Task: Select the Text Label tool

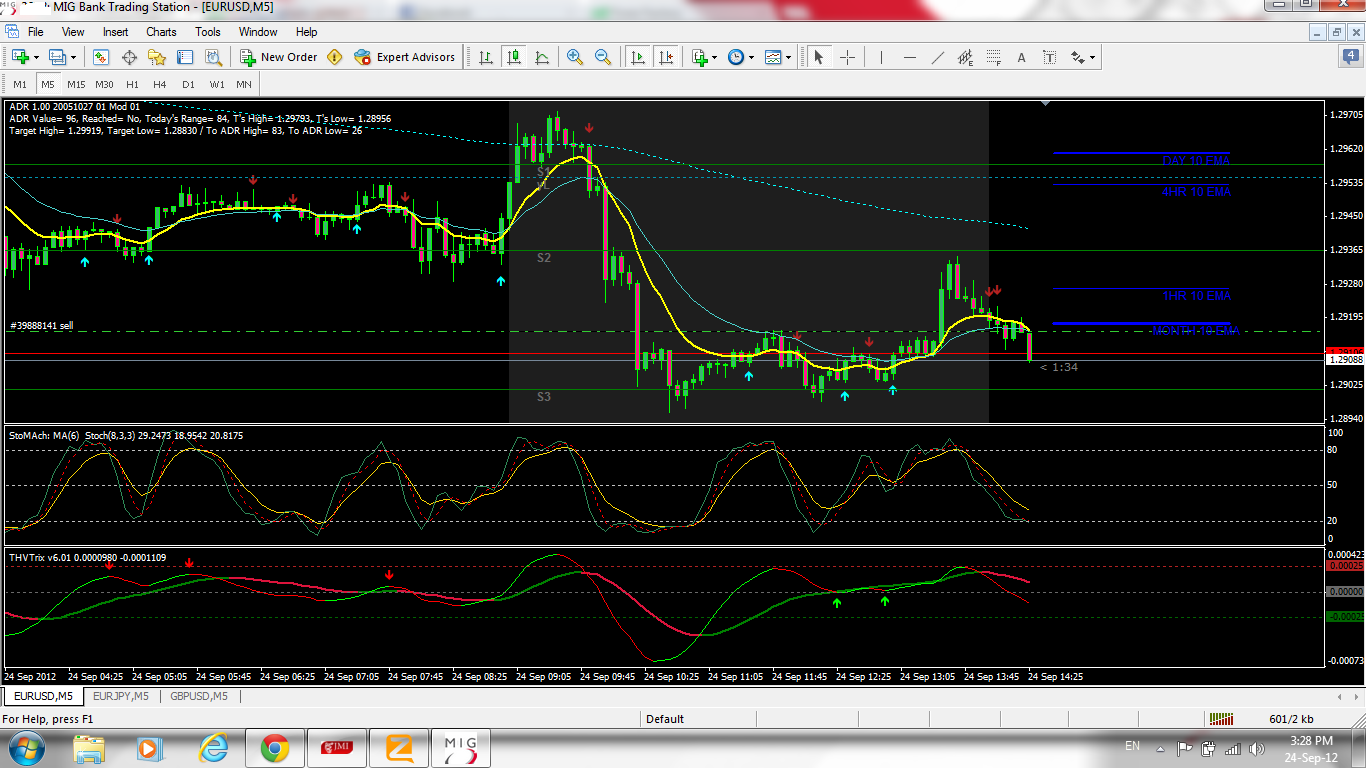Action: click(x=1049, y=57)
